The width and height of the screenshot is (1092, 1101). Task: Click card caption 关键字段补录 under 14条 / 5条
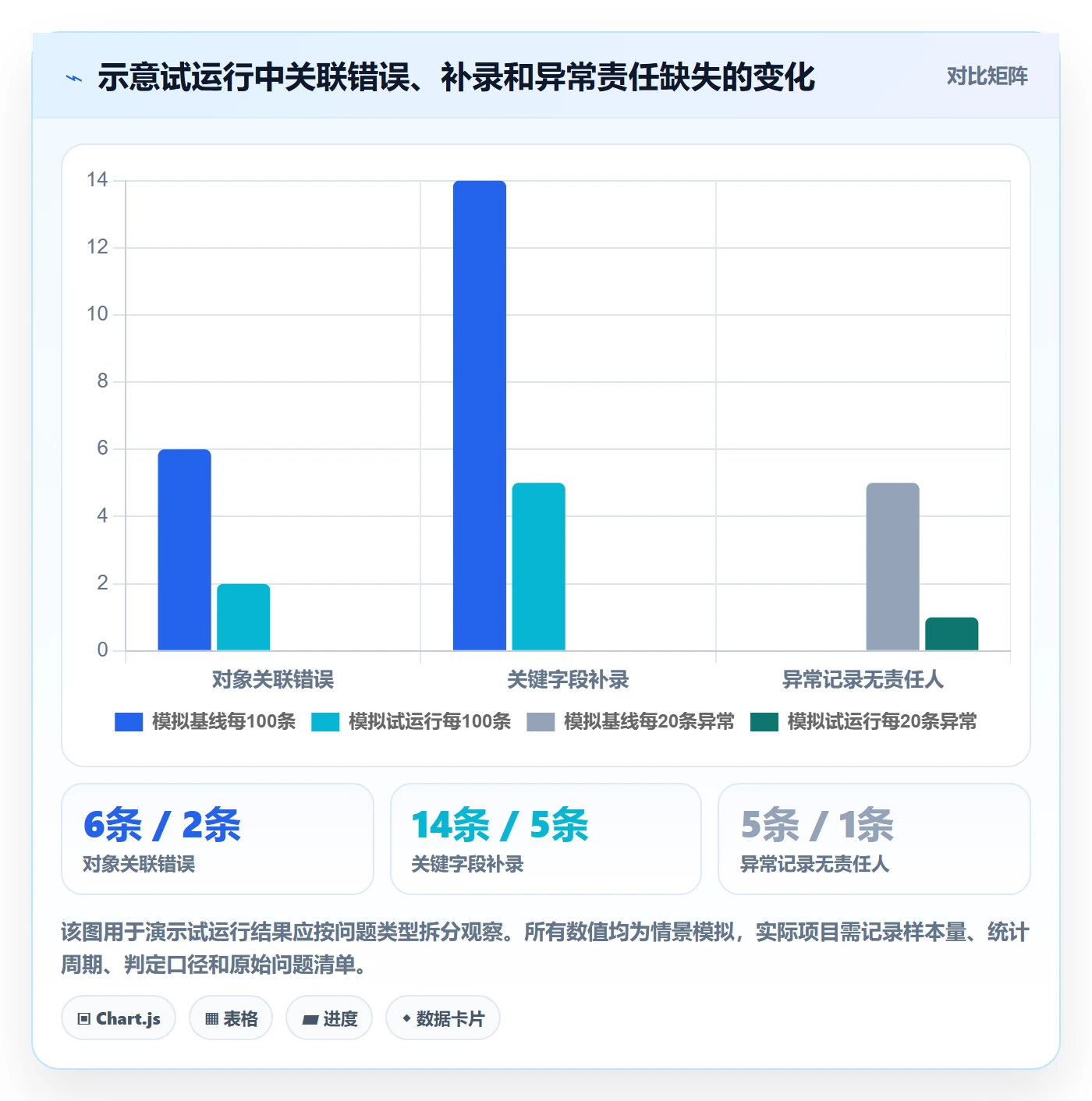coord(467,864)
